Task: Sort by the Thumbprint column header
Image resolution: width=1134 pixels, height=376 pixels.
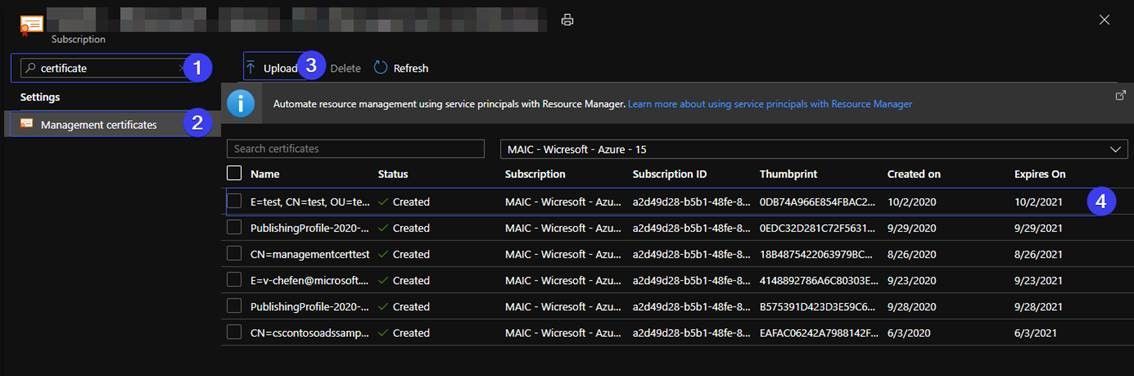Action: coord(788,174)
